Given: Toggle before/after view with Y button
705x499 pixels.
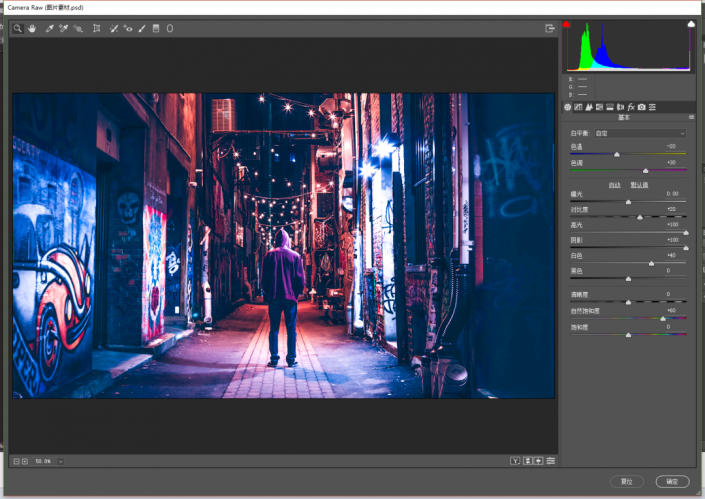Looking at the screenshot, I should coord(515,461).
